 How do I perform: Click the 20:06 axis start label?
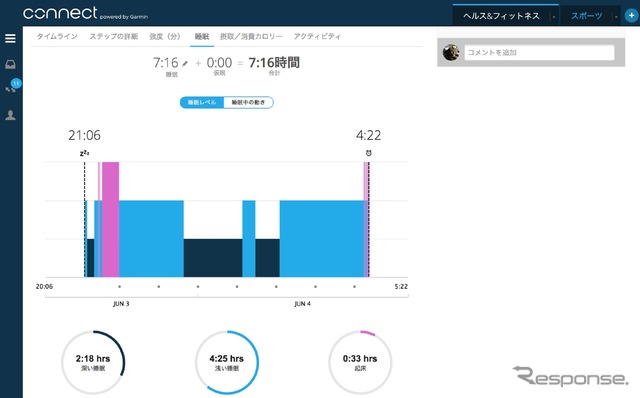(x=44, y=287)
